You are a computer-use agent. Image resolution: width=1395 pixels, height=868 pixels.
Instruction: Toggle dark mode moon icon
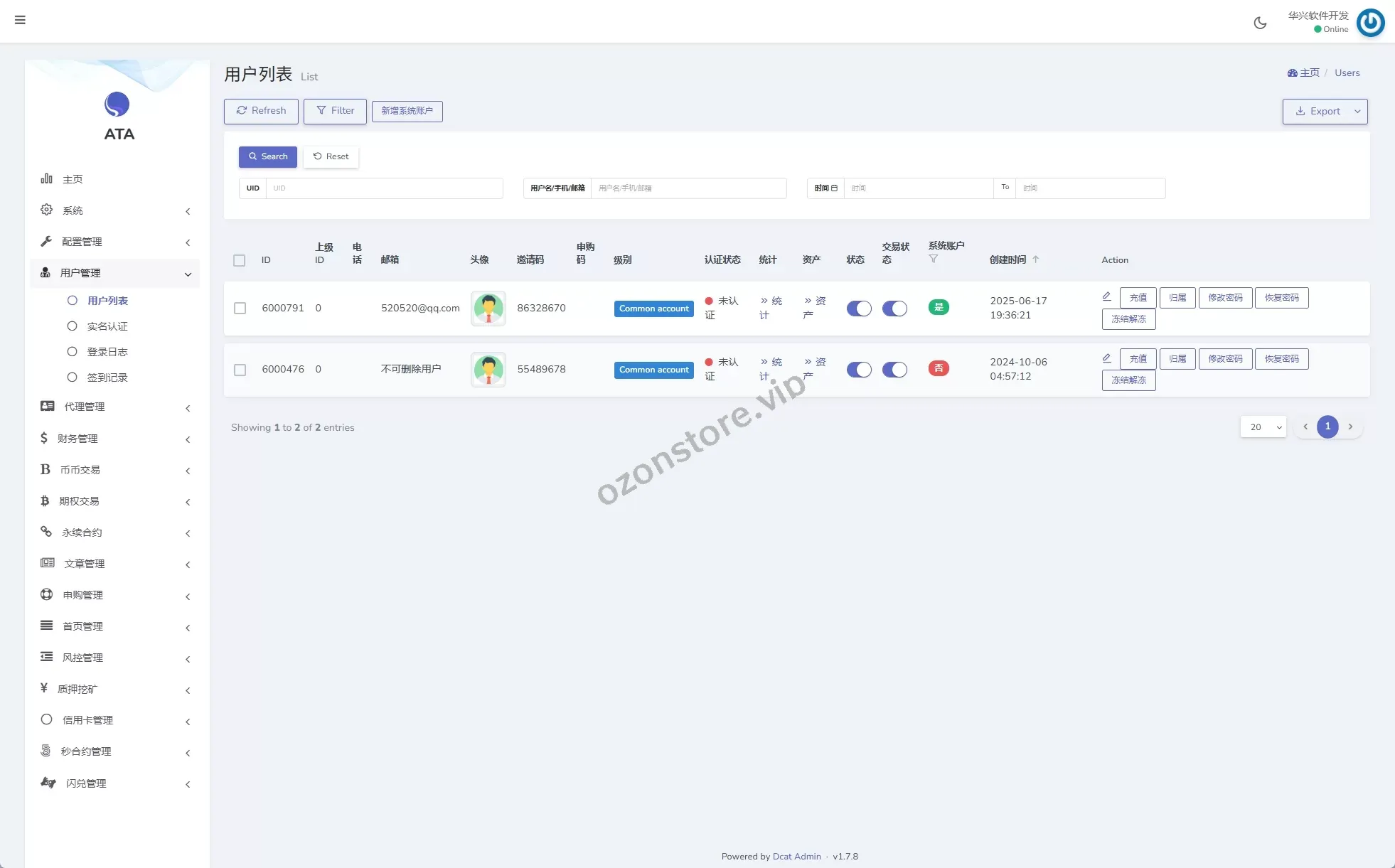pos(1260,23)
